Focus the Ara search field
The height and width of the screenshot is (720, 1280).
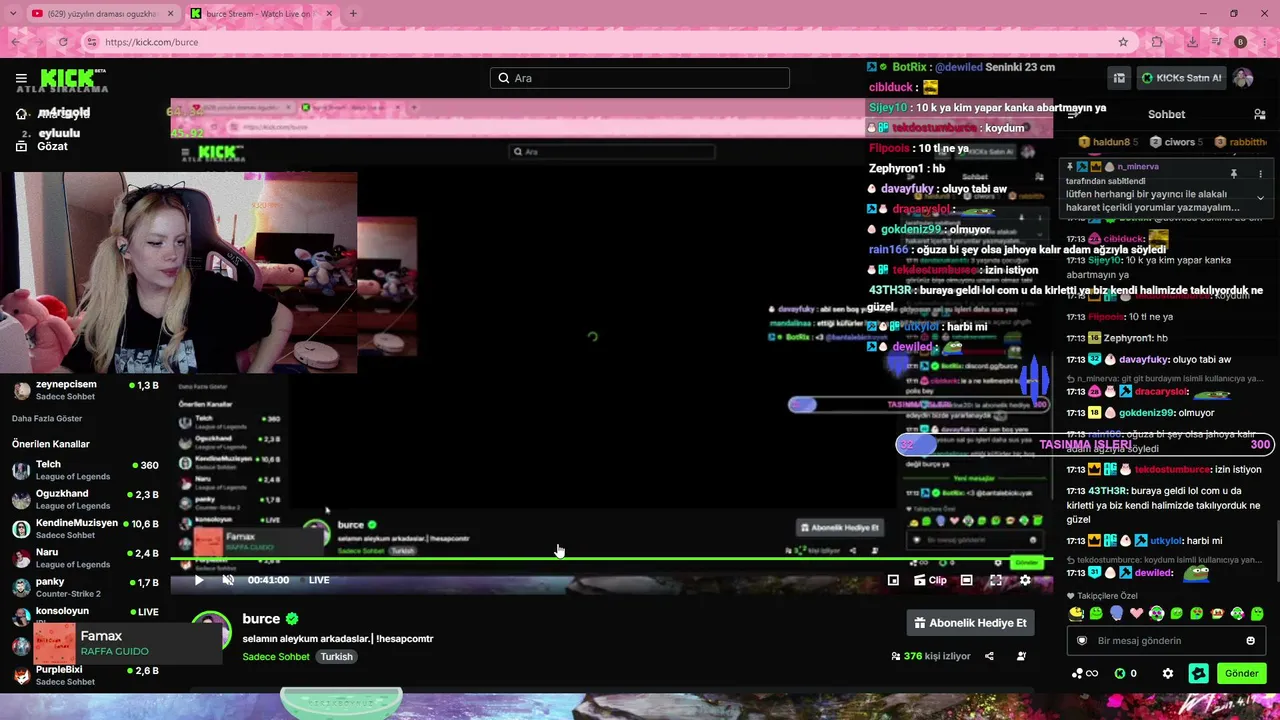click(640, 78)
